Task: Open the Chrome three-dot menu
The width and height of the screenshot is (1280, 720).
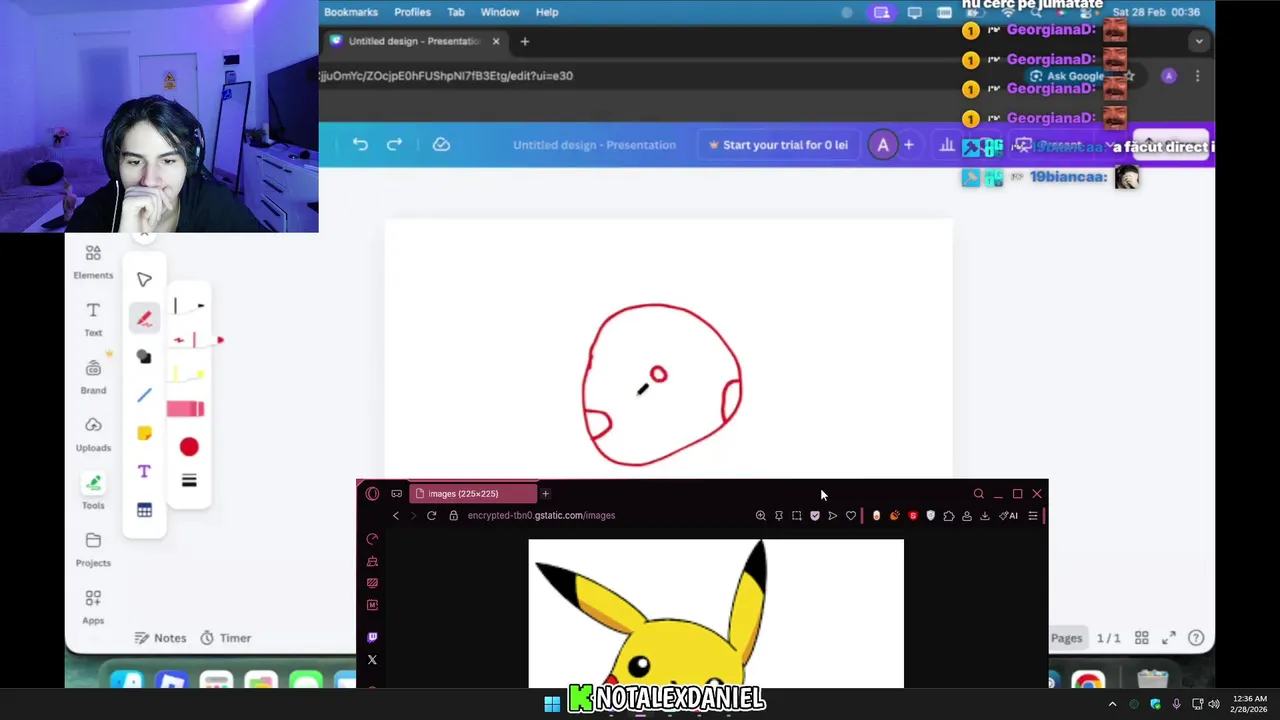Action: point(1198,76)
